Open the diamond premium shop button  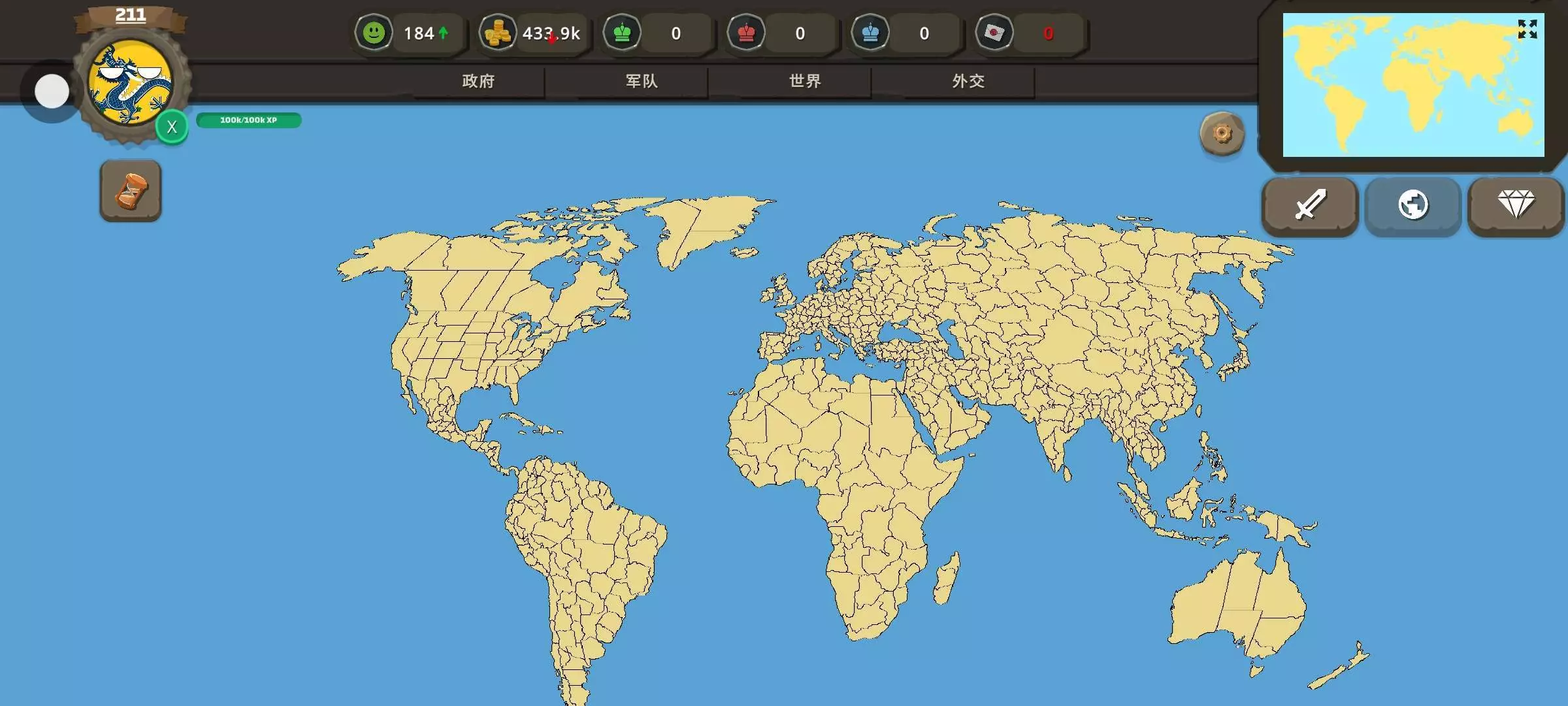(x=1516, y=205)
